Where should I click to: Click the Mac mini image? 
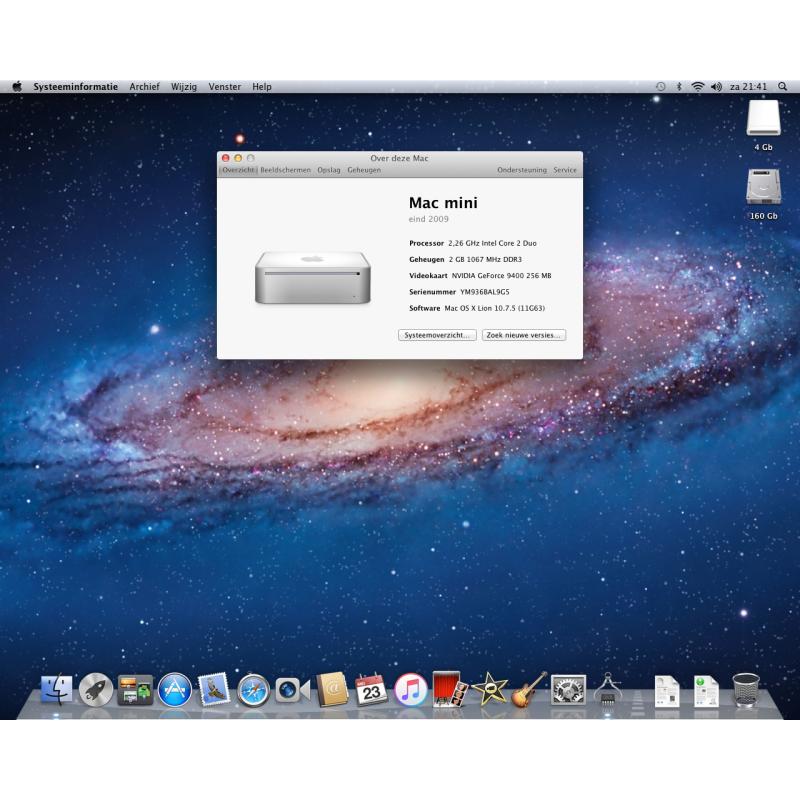(x=313, y=277)
